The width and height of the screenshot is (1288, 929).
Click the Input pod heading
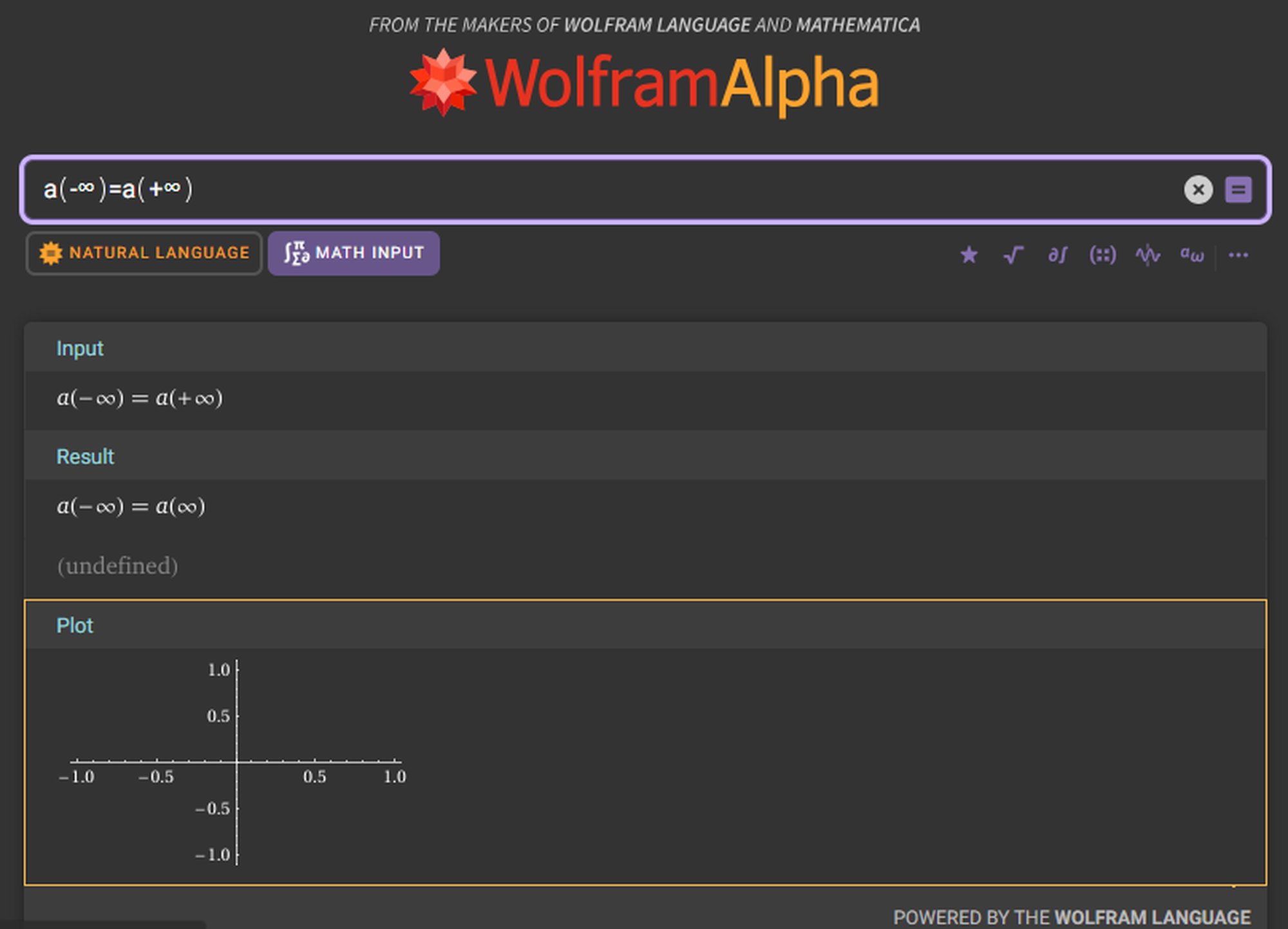click(80, 348)
